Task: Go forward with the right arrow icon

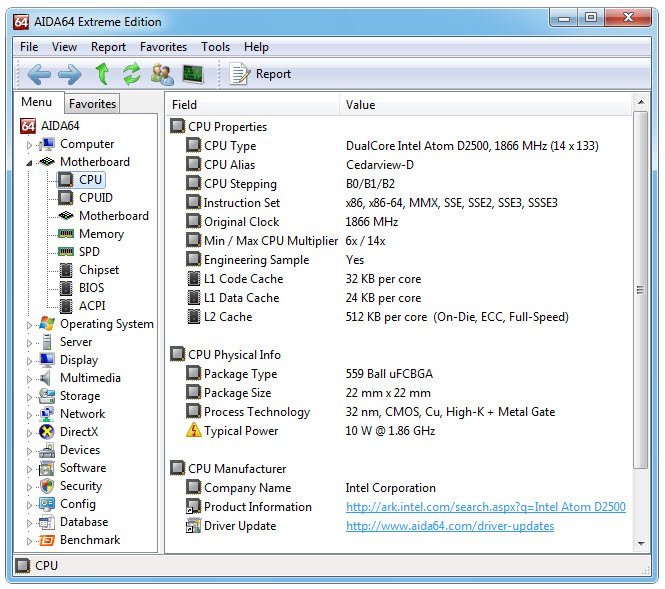Action: (70, 75)
